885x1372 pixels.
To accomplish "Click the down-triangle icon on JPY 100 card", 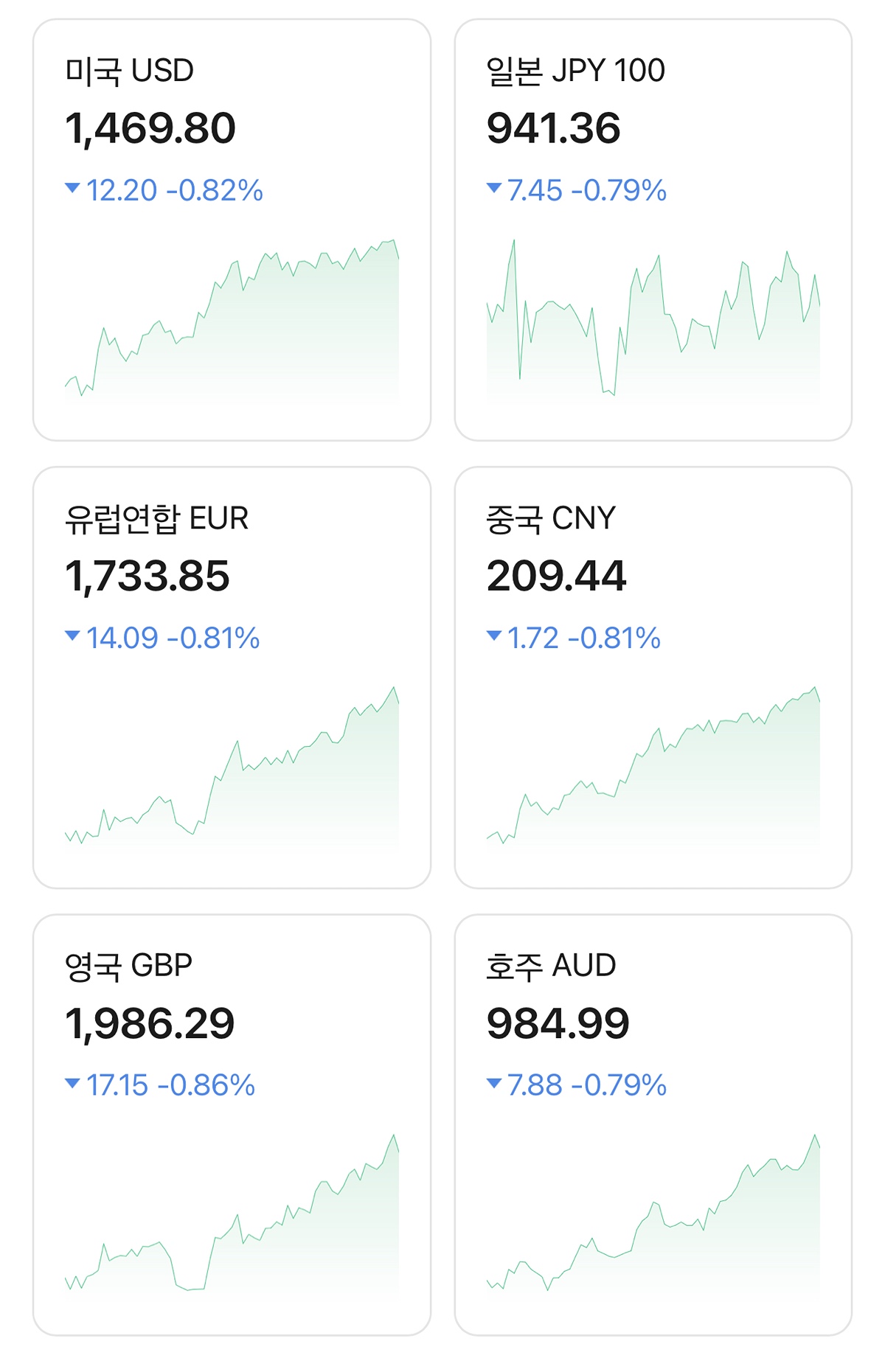I will pyautogui.click(x=494, y=188).
